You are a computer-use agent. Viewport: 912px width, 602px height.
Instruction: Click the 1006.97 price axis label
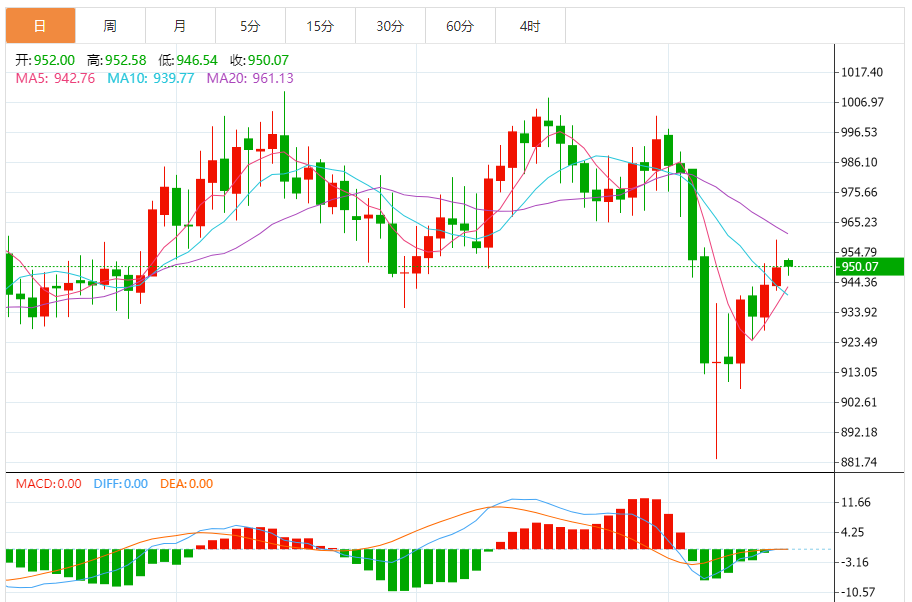click(862, 102)
